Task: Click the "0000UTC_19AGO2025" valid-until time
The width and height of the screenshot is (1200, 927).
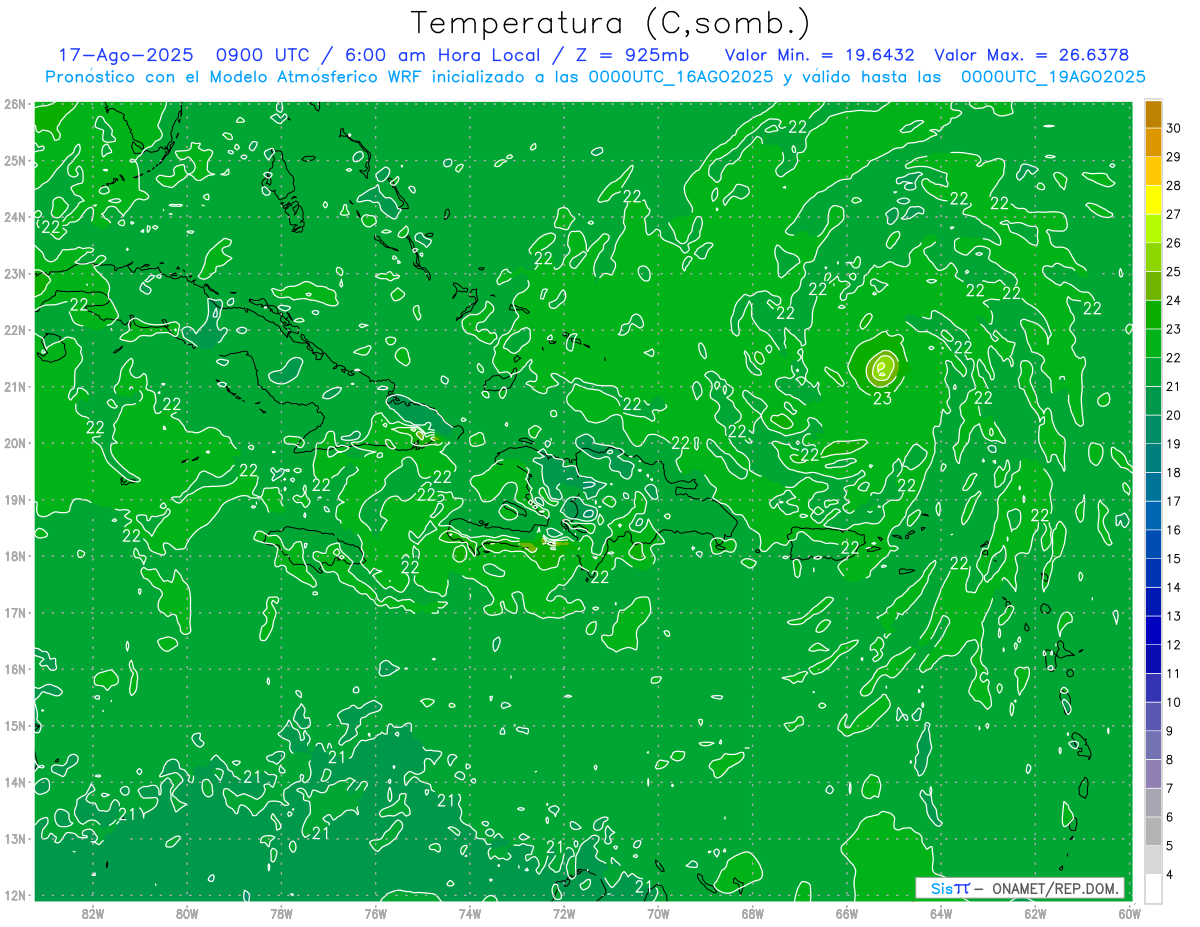Action: pyautogui.click(x=1053, y=77)
